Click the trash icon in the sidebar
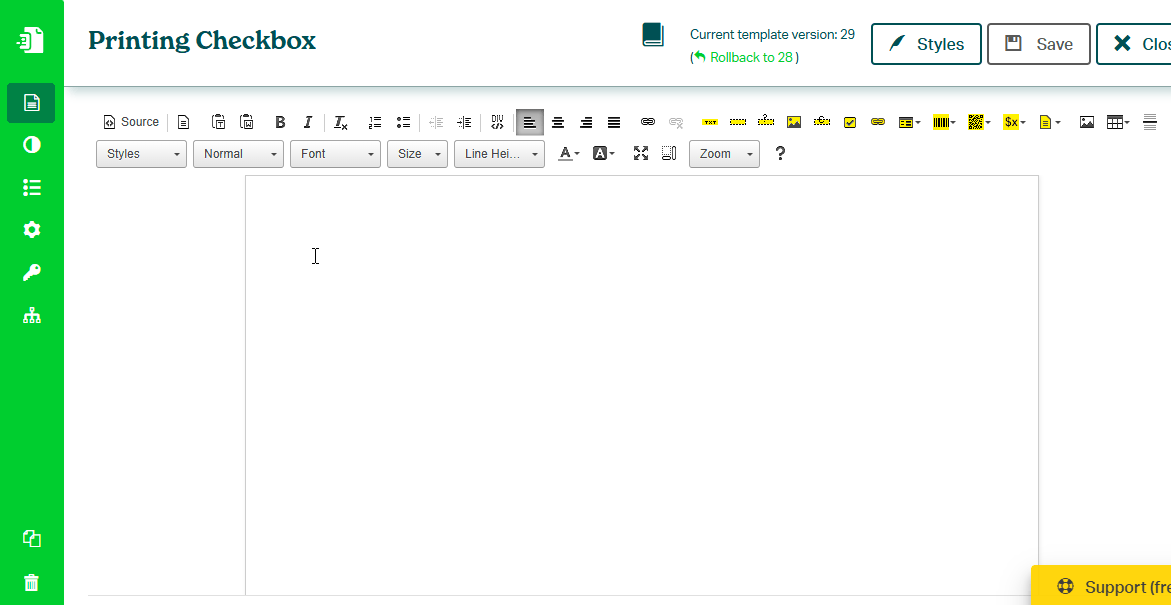Image resolution: width=1171 pixels, height=605 pixels. click(32, 582)
